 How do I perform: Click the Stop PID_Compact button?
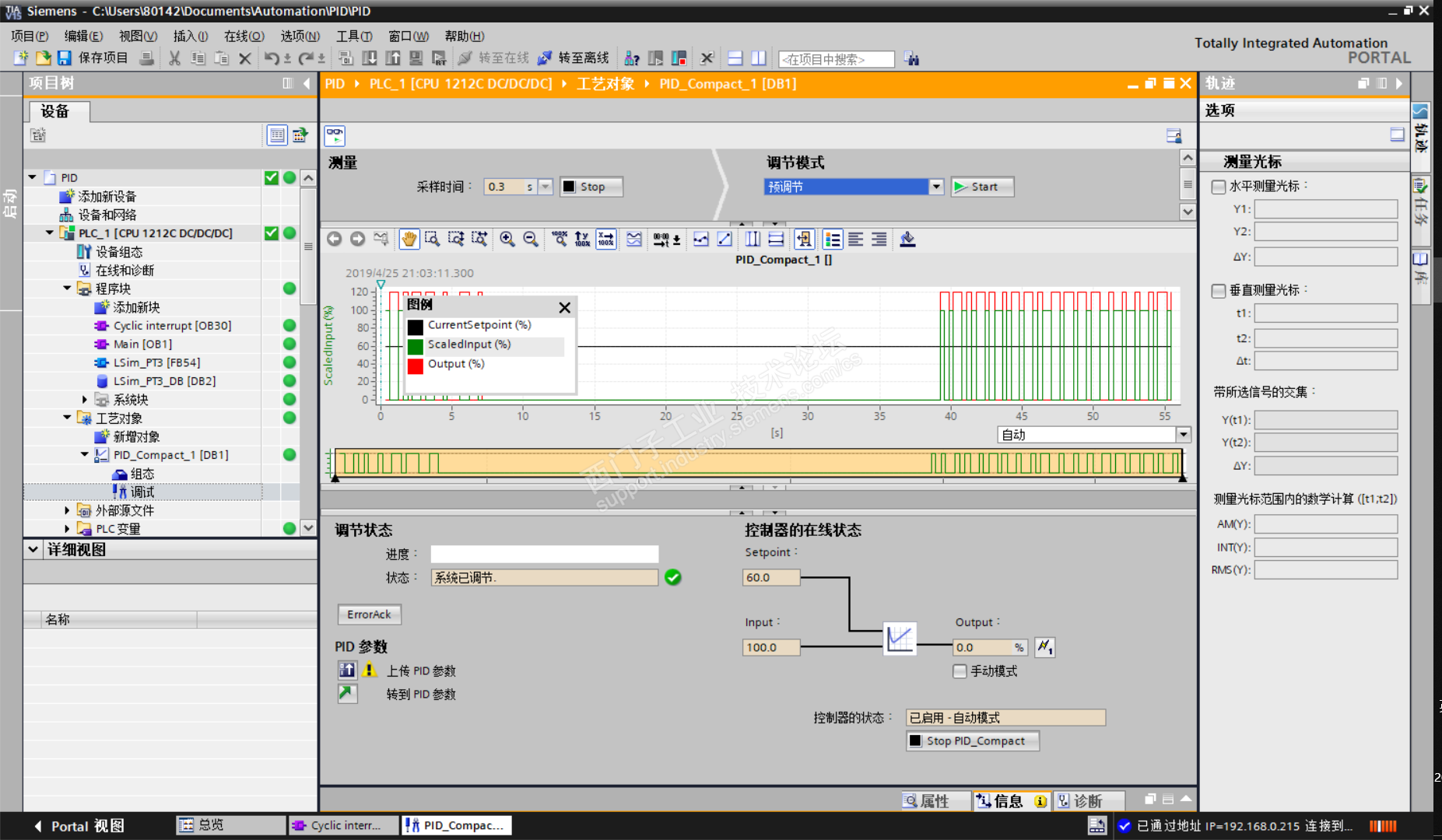pyautogui.click(x=973, y=741)
